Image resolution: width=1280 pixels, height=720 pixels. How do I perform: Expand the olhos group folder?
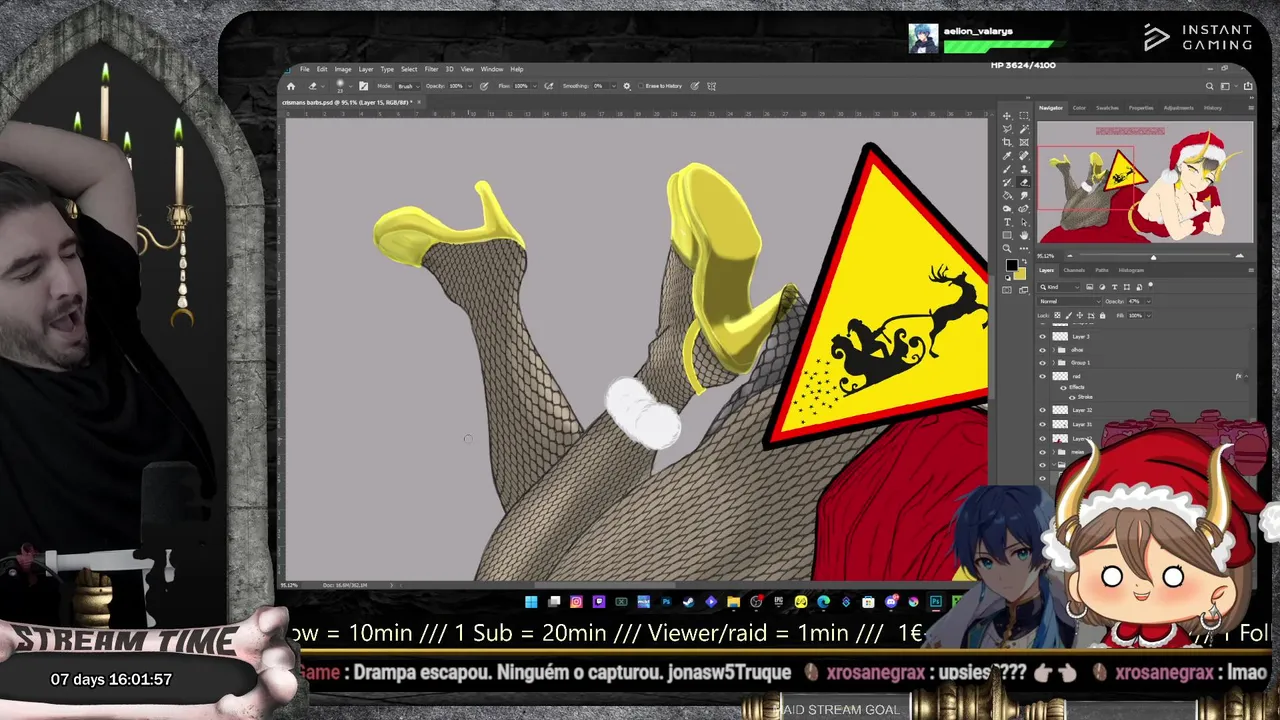tap(1054, 350)
